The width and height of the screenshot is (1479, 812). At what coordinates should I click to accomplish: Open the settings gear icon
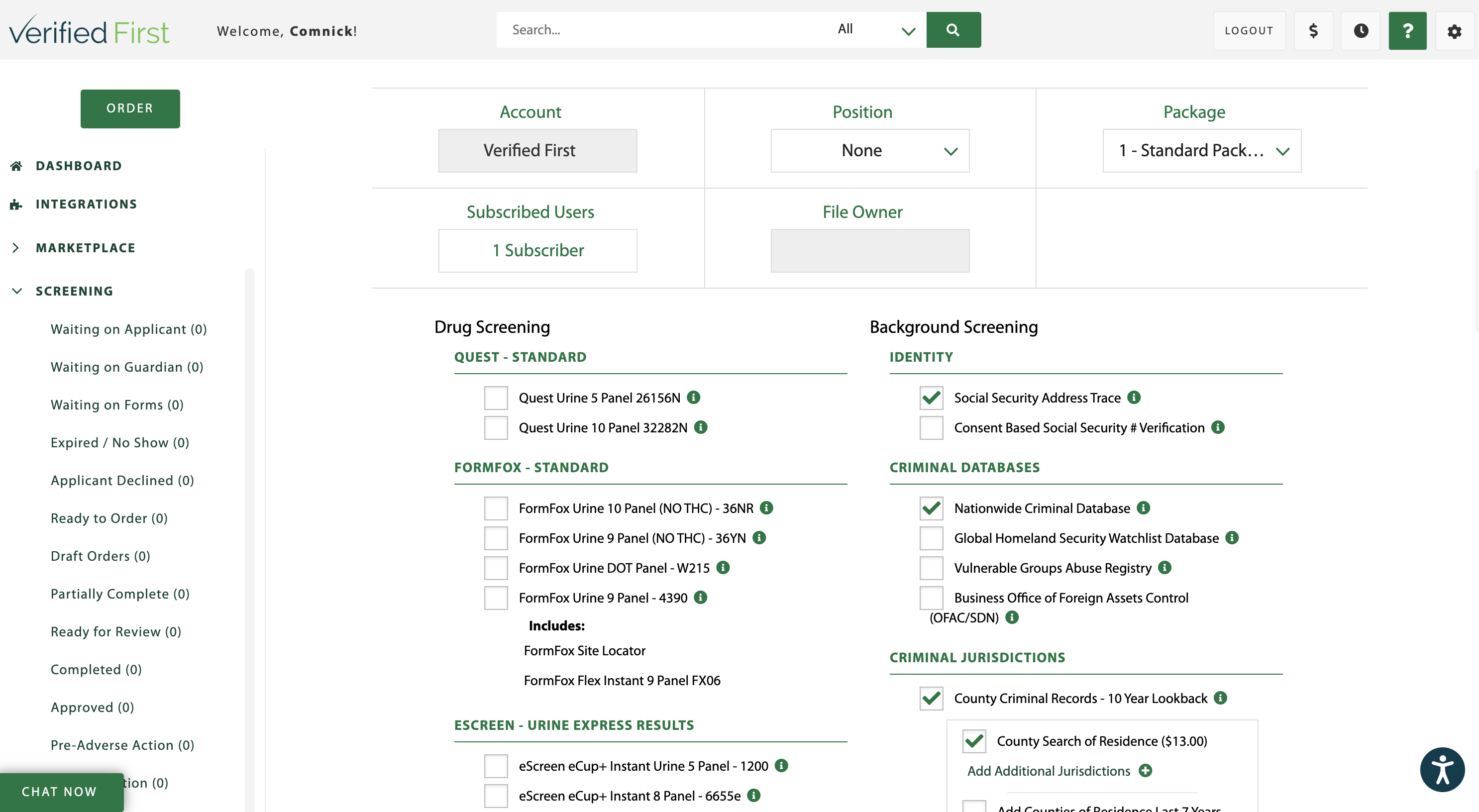(1454, 31)
